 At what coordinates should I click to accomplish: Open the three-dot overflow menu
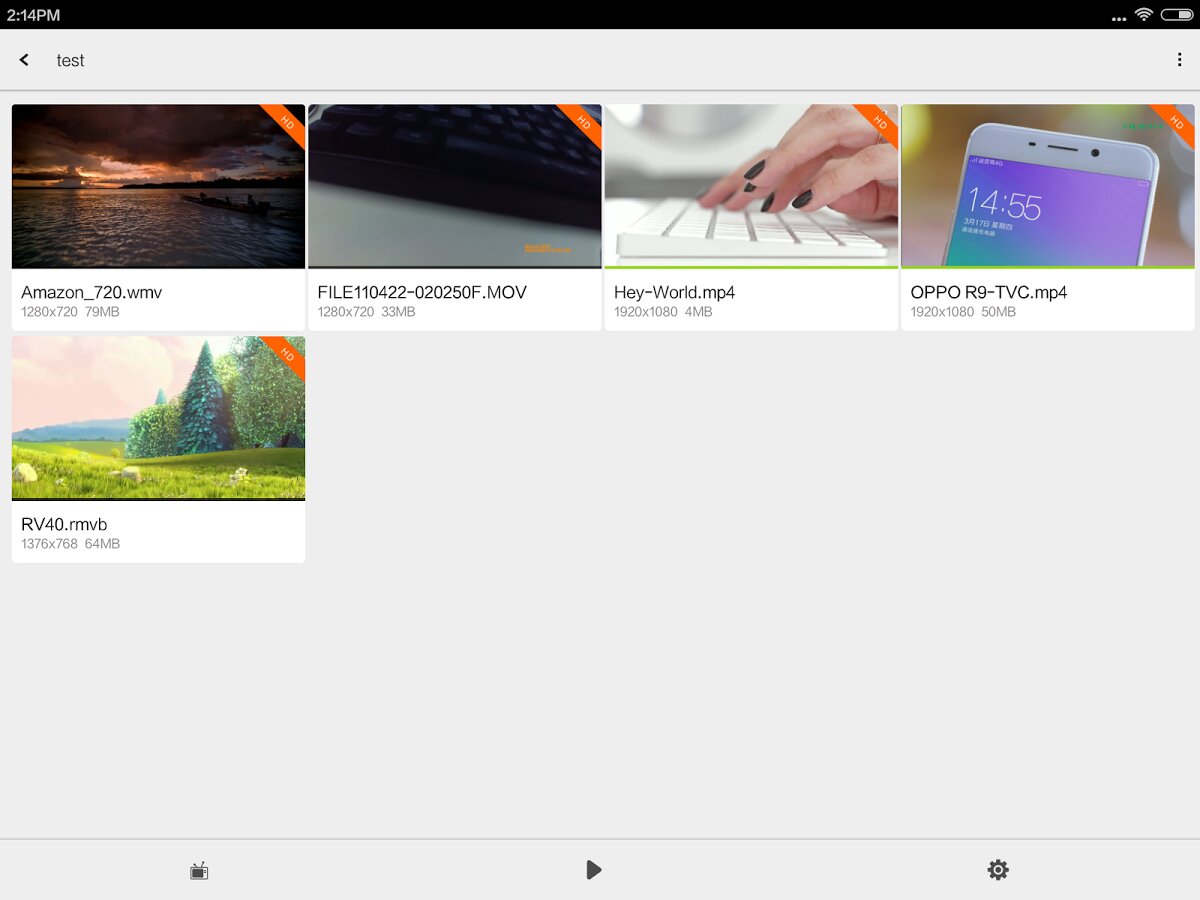(1180, 60)
